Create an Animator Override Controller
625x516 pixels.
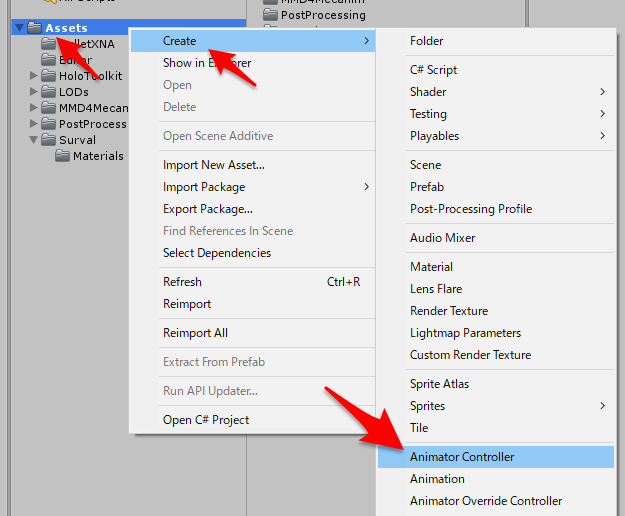[x=496, y=500]
